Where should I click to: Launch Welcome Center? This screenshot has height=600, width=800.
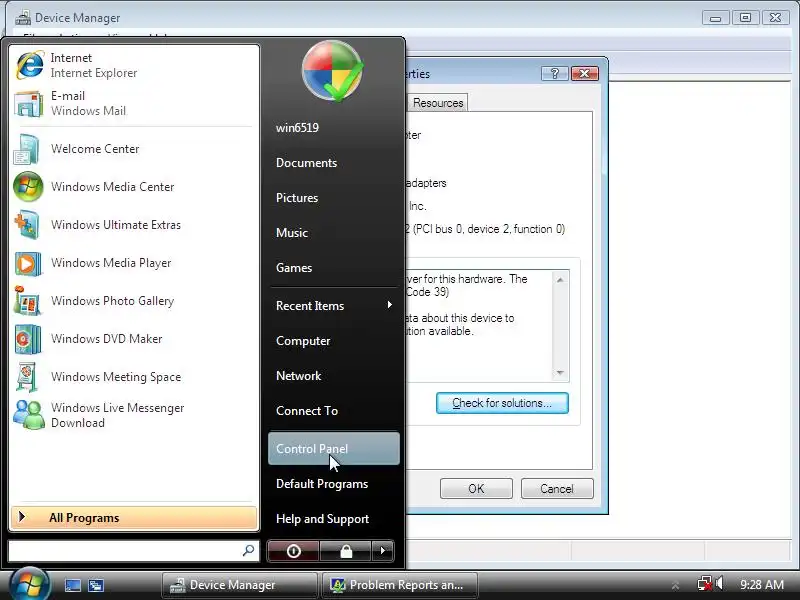[134, 149]
